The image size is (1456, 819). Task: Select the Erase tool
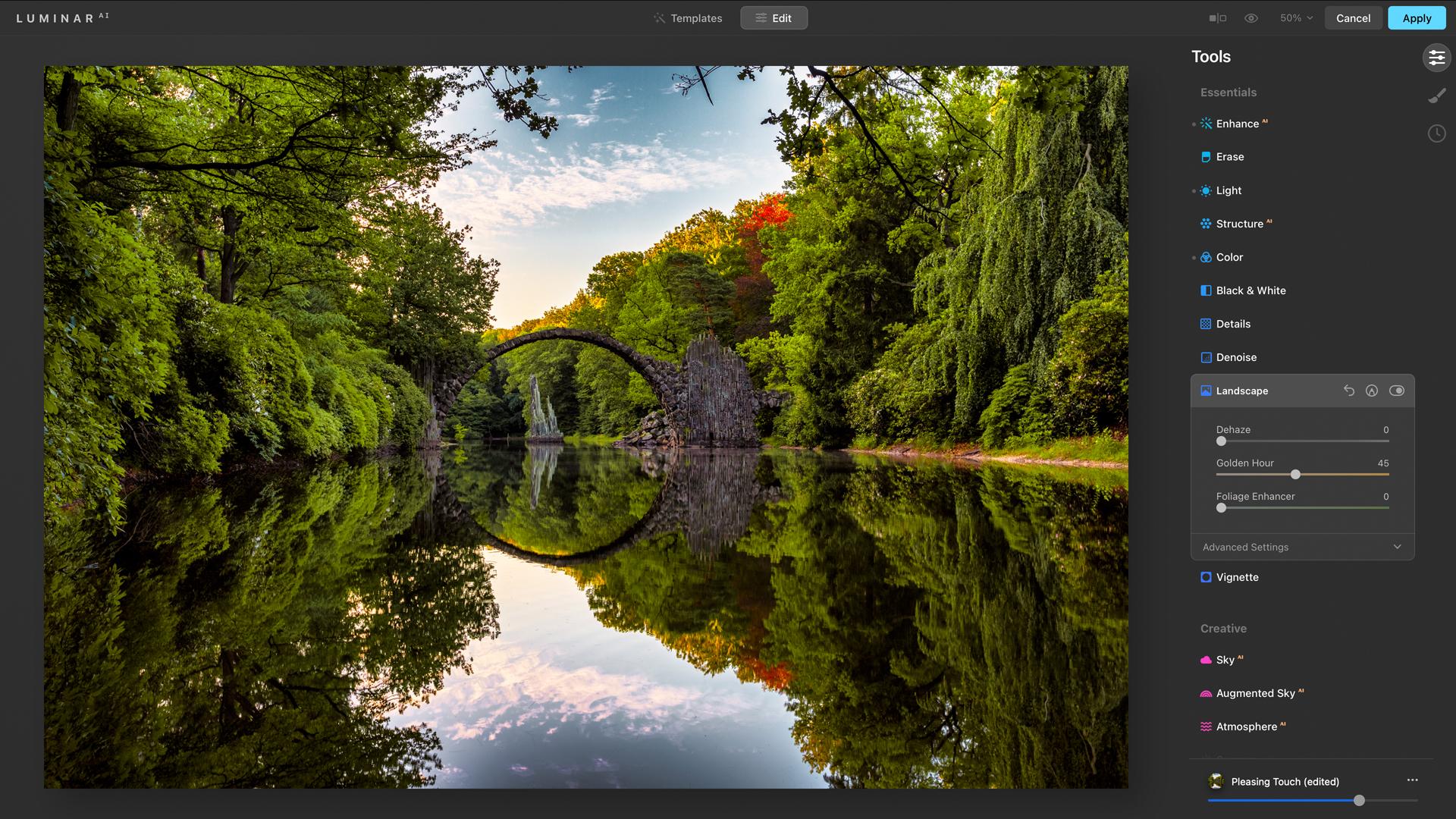1229,156
